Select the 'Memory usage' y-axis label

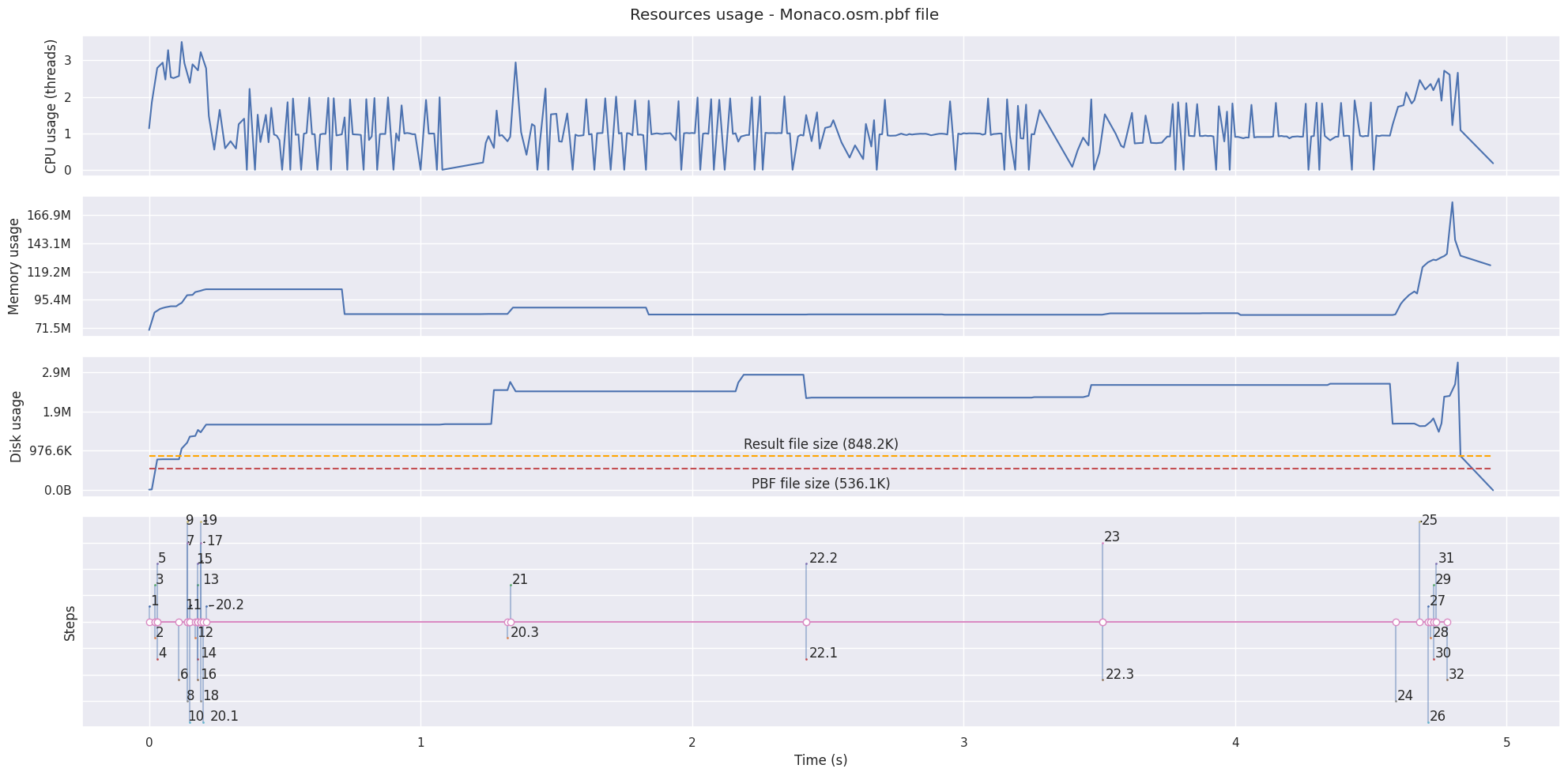click(x=13, y=266)
